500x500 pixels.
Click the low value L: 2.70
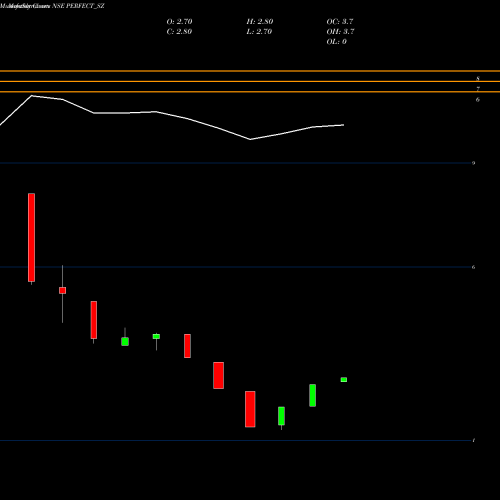[259, 31]
